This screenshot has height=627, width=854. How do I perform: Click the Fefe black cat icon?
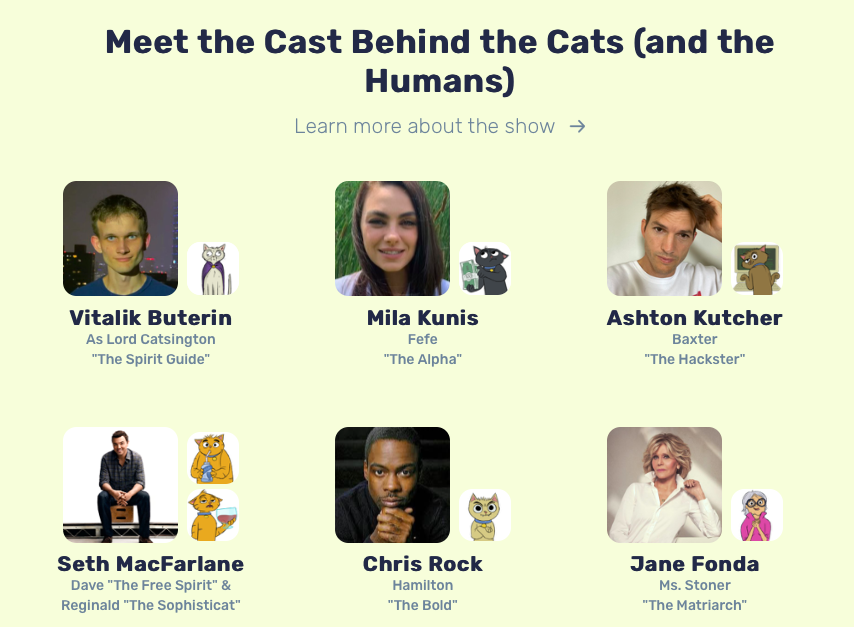pos(485,269)
